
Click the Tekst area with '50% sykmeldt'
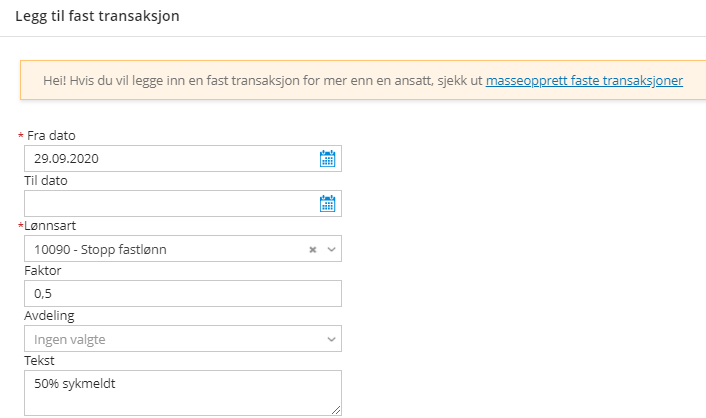point(182,391)
